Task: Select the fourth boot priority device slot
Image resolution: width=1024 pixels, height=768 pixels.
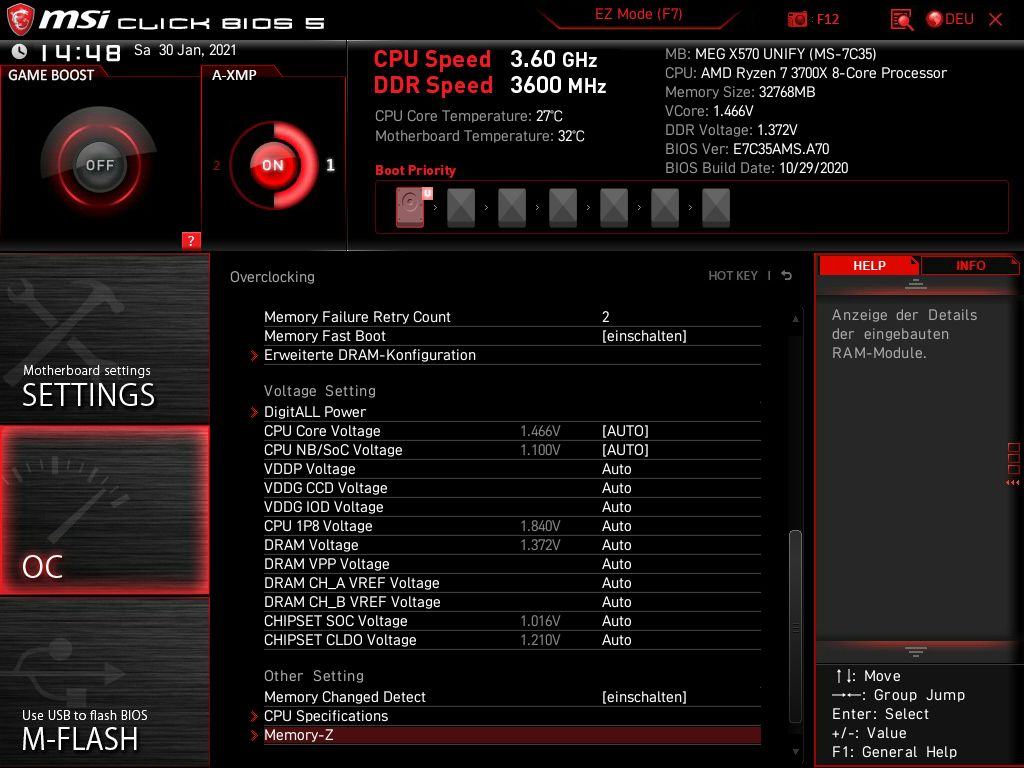Action: point(563,208)
